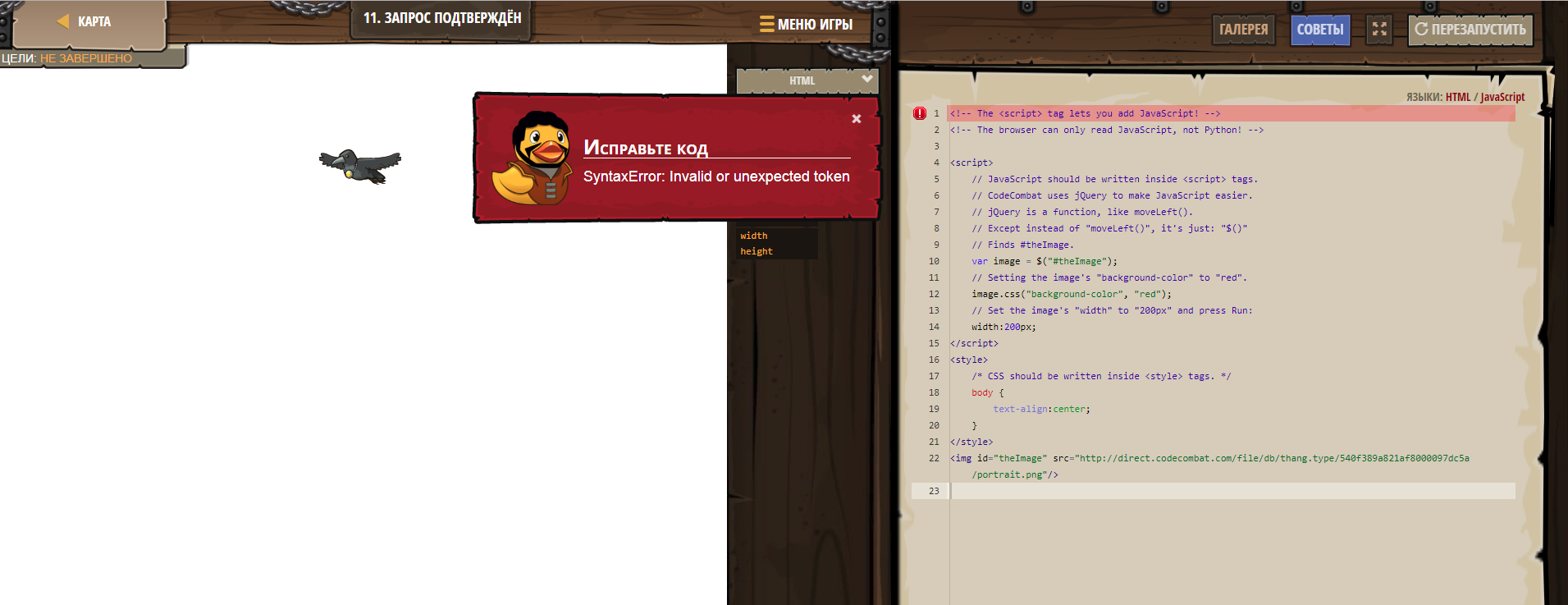1568x605 pixels.
Task: Click the closing </style> tag line
Action: pos(971,442)
